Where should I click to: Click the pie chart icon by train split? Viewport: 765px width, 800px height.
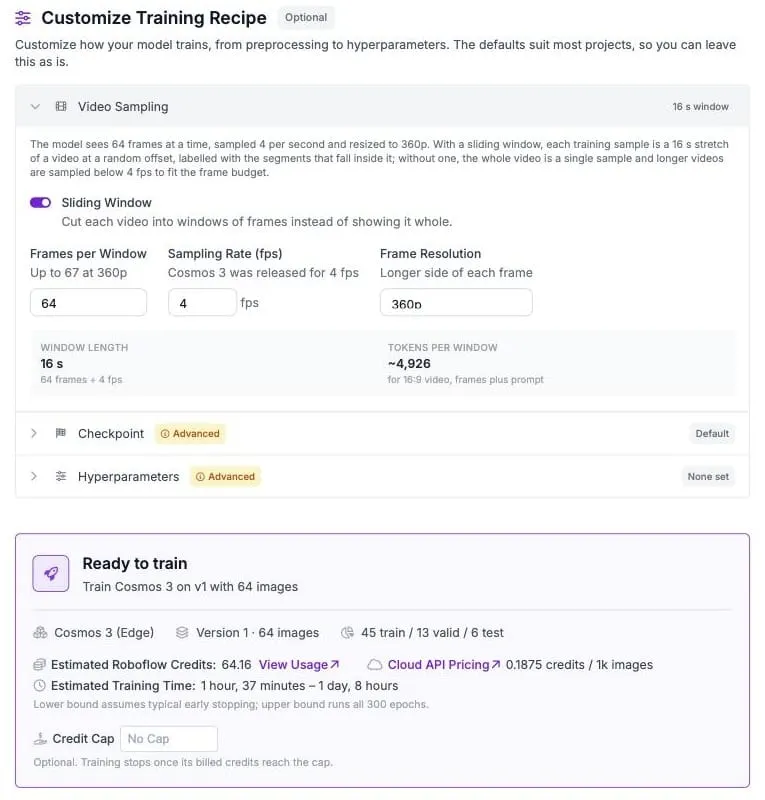point(347,633)
